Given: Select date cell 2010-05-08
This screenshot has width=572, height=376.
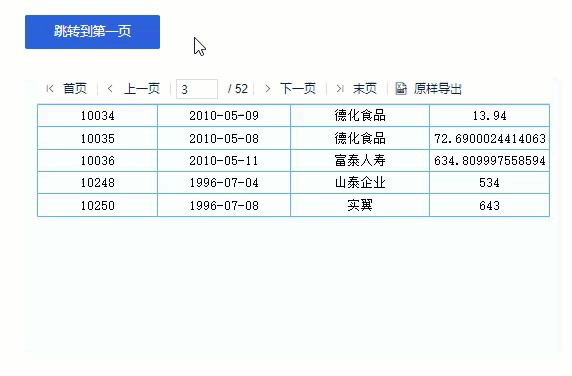Looking at the screenshot, I should (x=224, y=138).
